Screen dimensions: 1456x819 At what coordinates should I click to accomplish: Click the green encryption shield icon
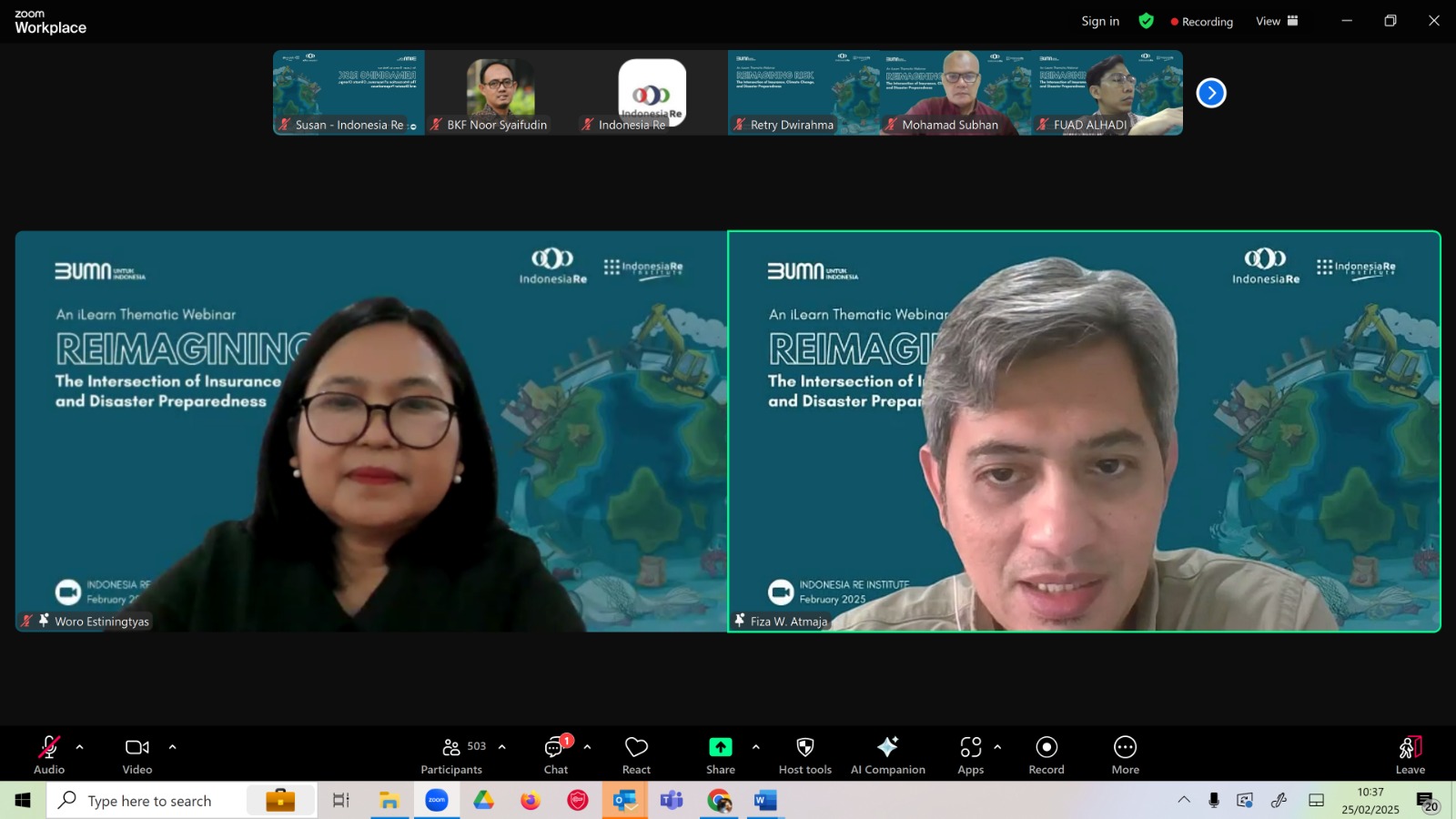coord(1146,21)
